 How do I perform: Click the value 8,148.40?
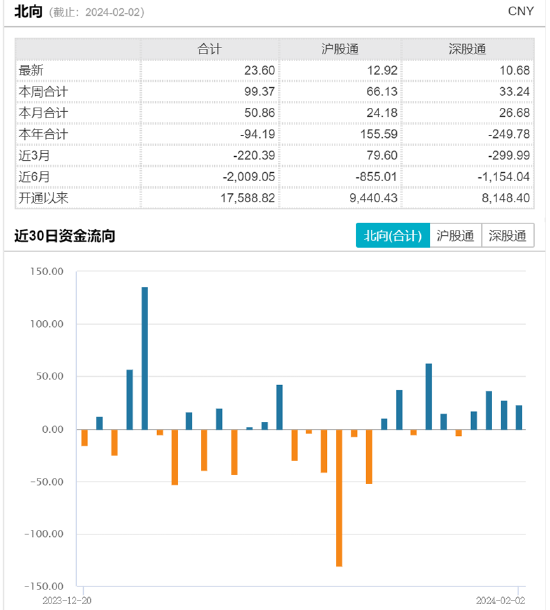[x=506, y=198]
